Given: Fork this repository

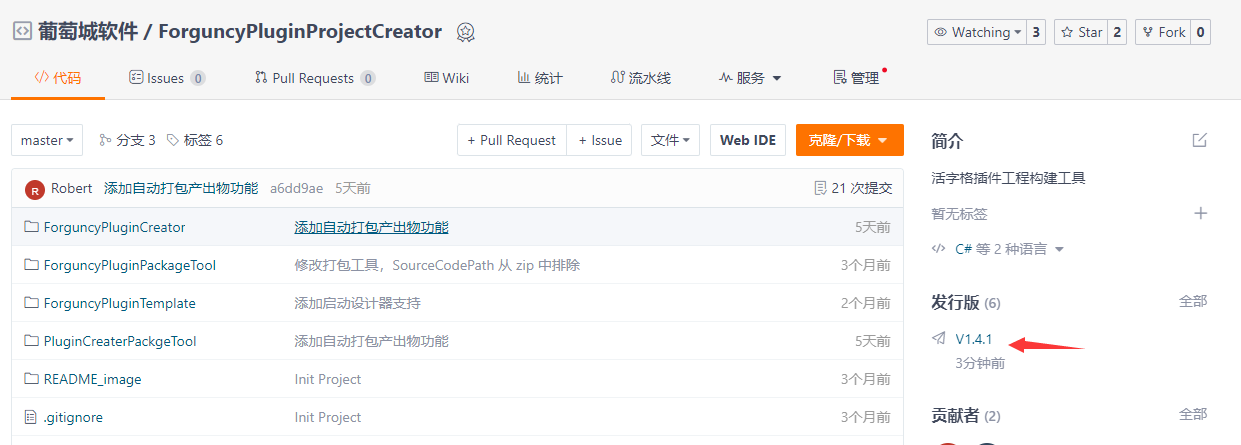Looking at the screenshot, I should click(1162, 32).
